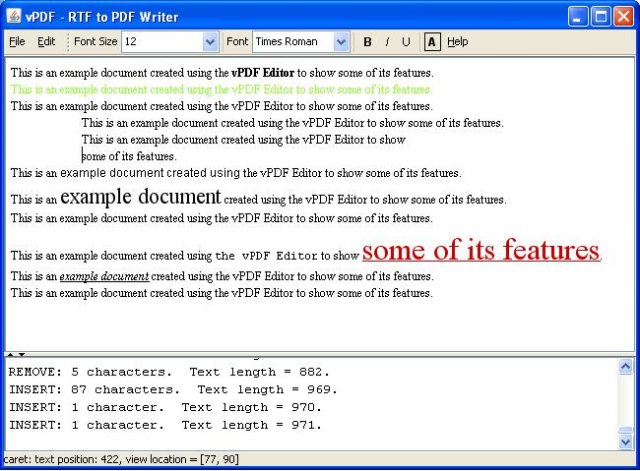Click log line 'INSERT: 87 characters'

point(173,389)
